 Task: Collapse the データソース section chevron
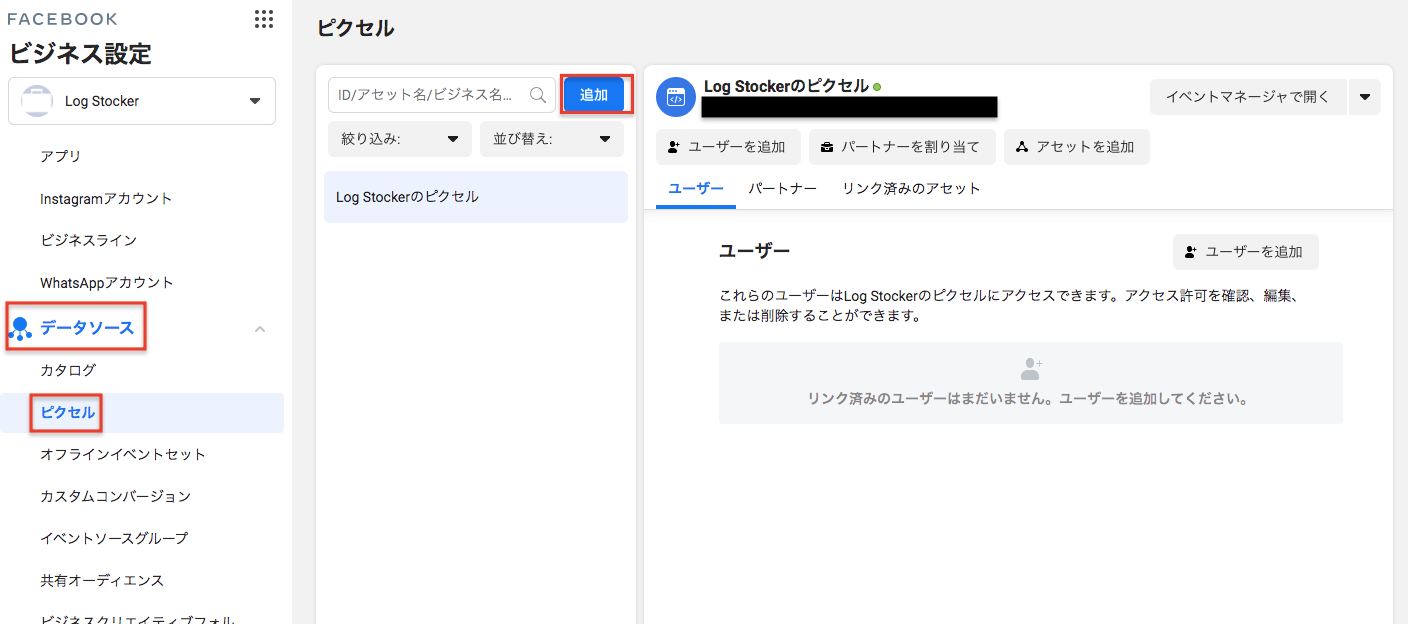coord(260,328)
